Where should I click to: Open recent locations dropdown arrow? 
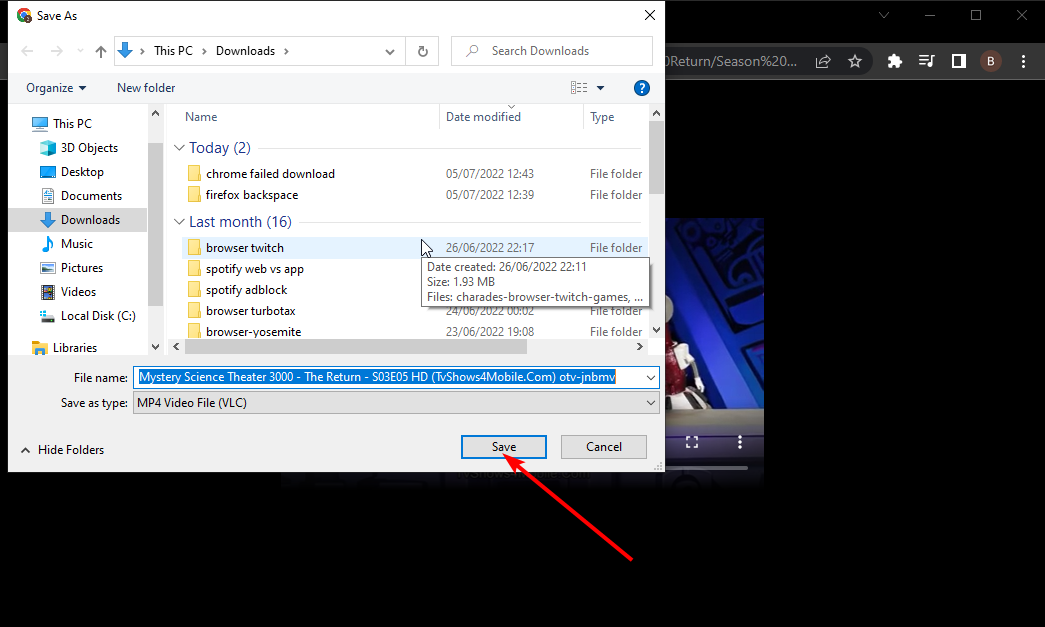(80, 51)
